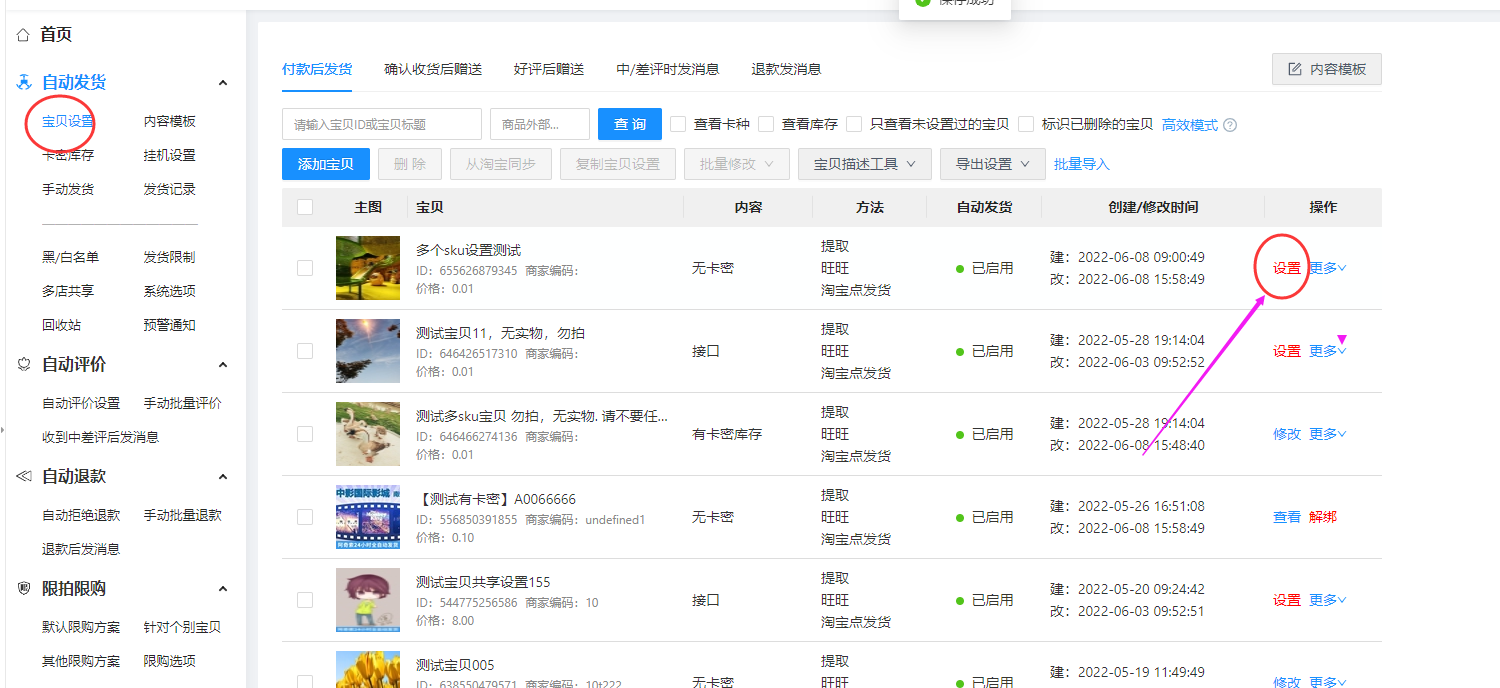Screen dimensions: 1500x688
Task: Select the 测试宝贝11 row checkbox
Action: (x=305, y=351)
